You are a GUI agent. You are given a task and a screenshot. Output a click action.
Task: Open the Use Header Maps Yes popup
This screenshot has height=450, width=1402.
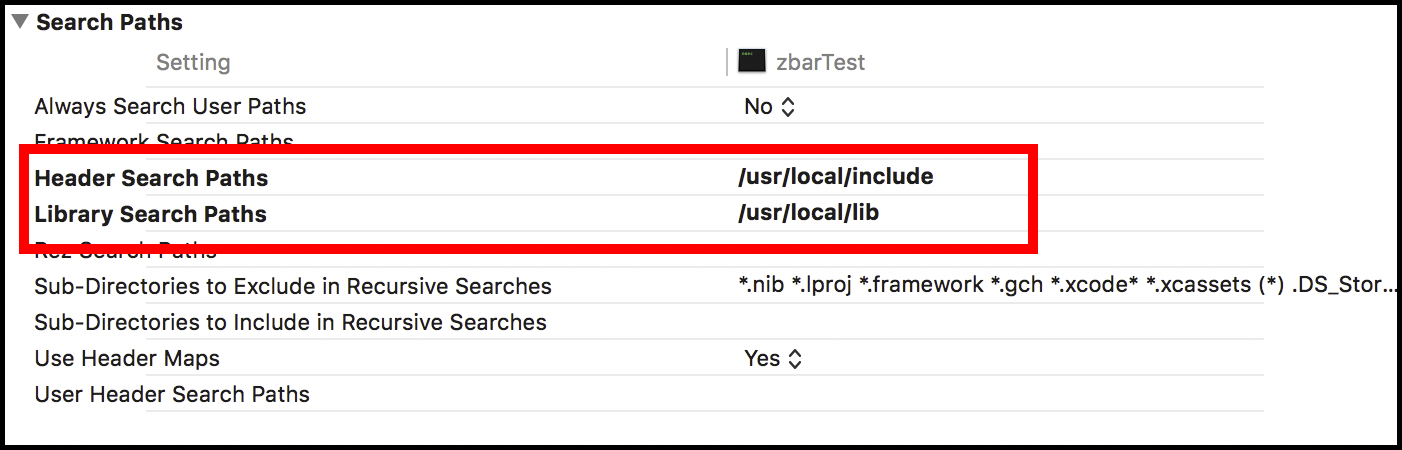(773, 358)
